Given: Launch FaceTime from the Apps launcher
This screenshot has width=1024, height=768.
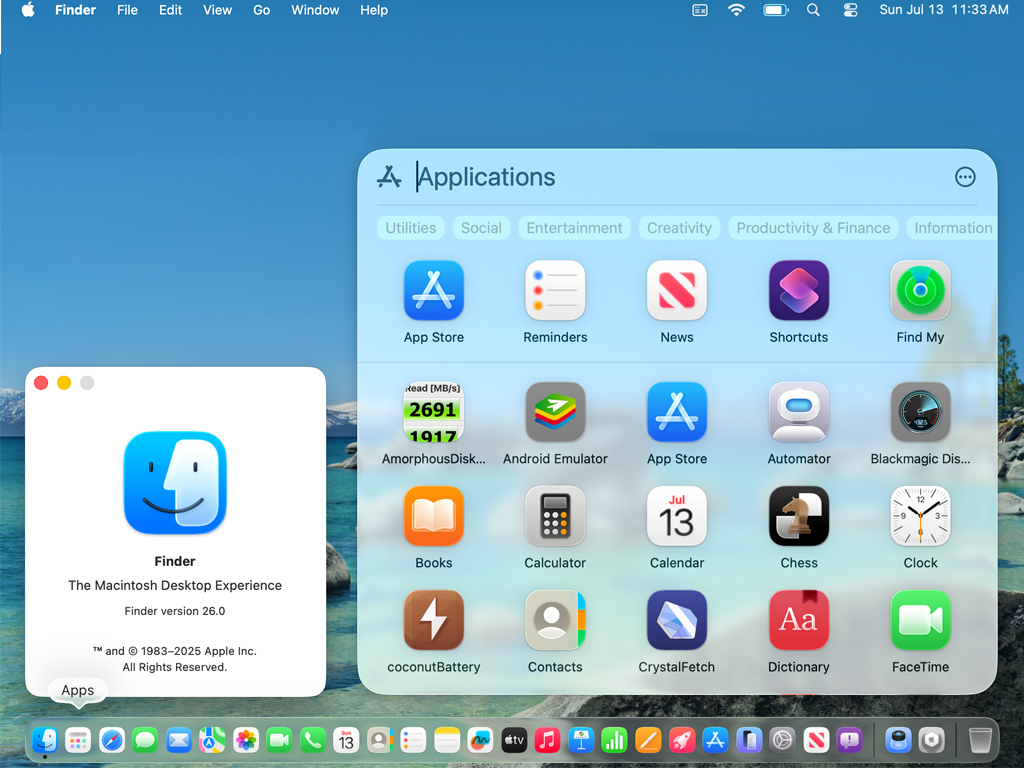Looking at the screenshot, I should pyautogui.click(x=920, y=620).
